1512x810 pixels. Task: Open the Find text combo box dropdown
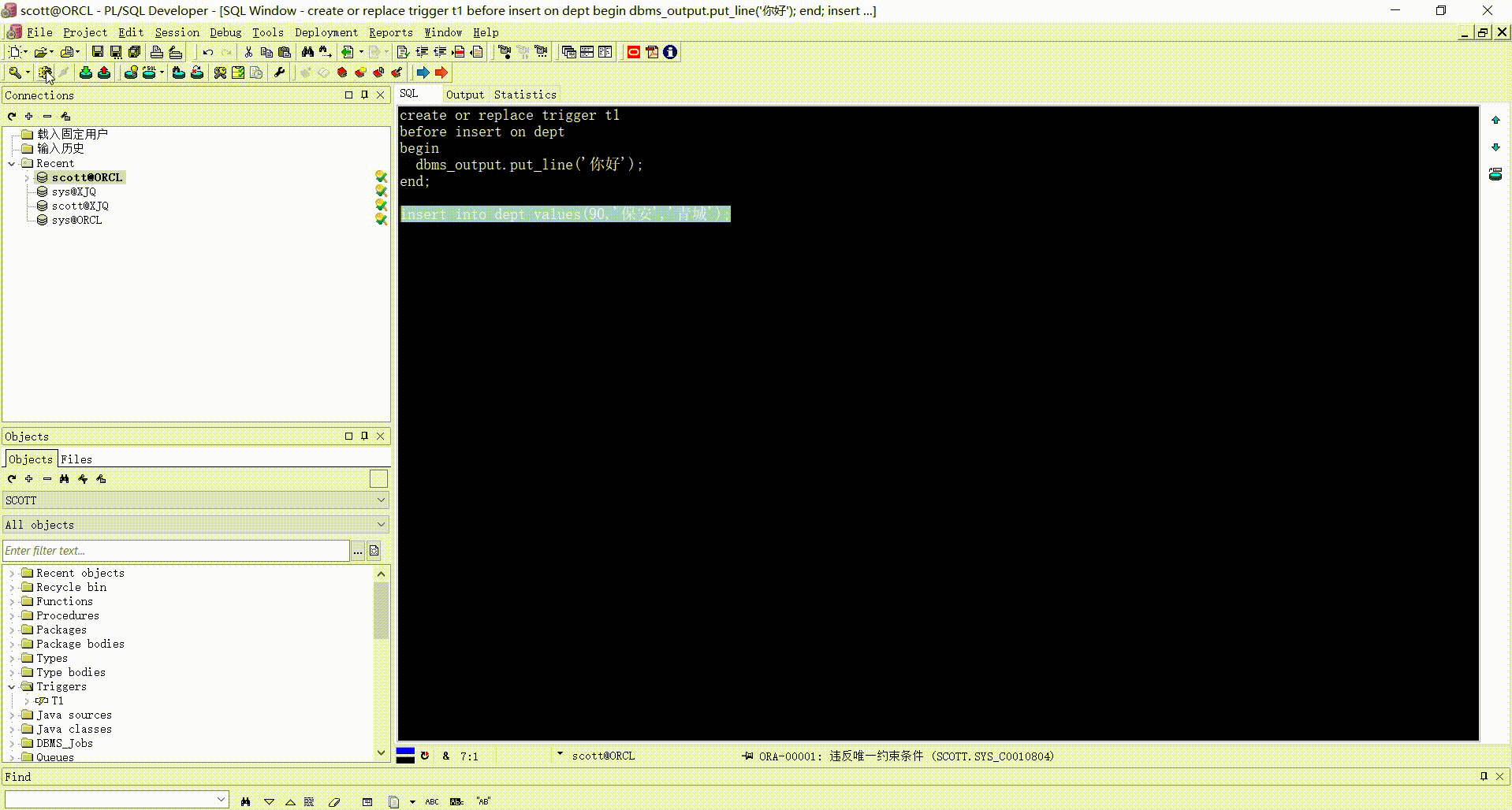[x=221, y=800]
